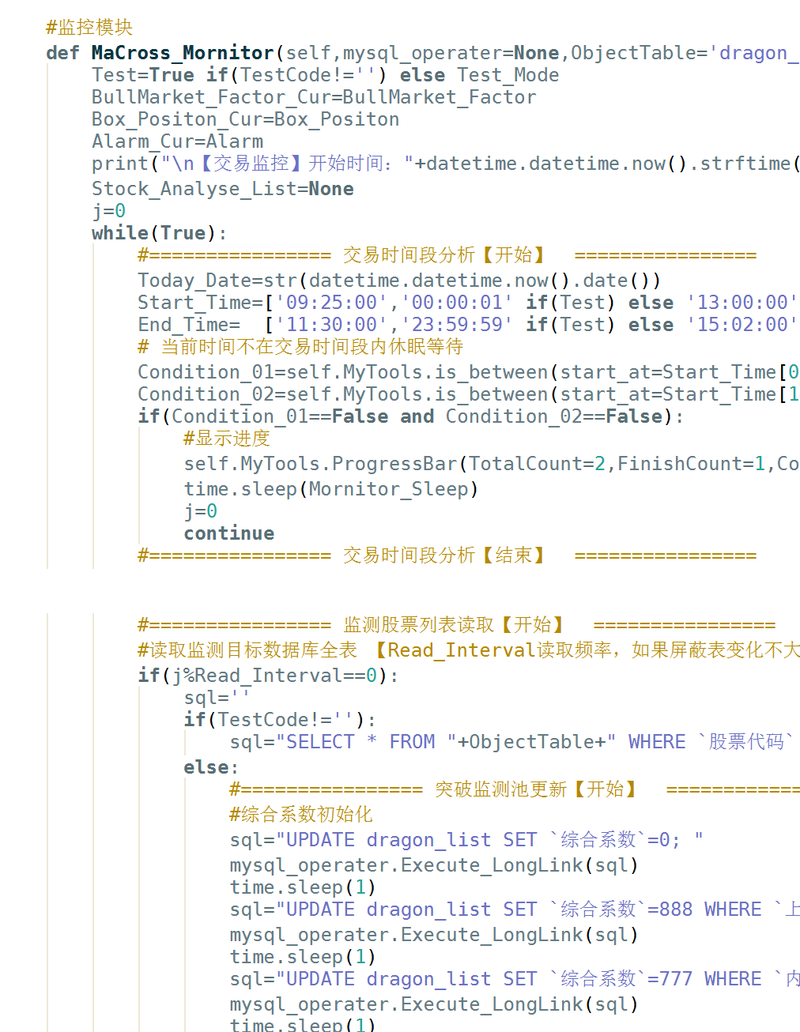Click the 'SELECT * FROM' sql assignment line
This screenshot has width=800, height=1032.
(x=514, y=742)
